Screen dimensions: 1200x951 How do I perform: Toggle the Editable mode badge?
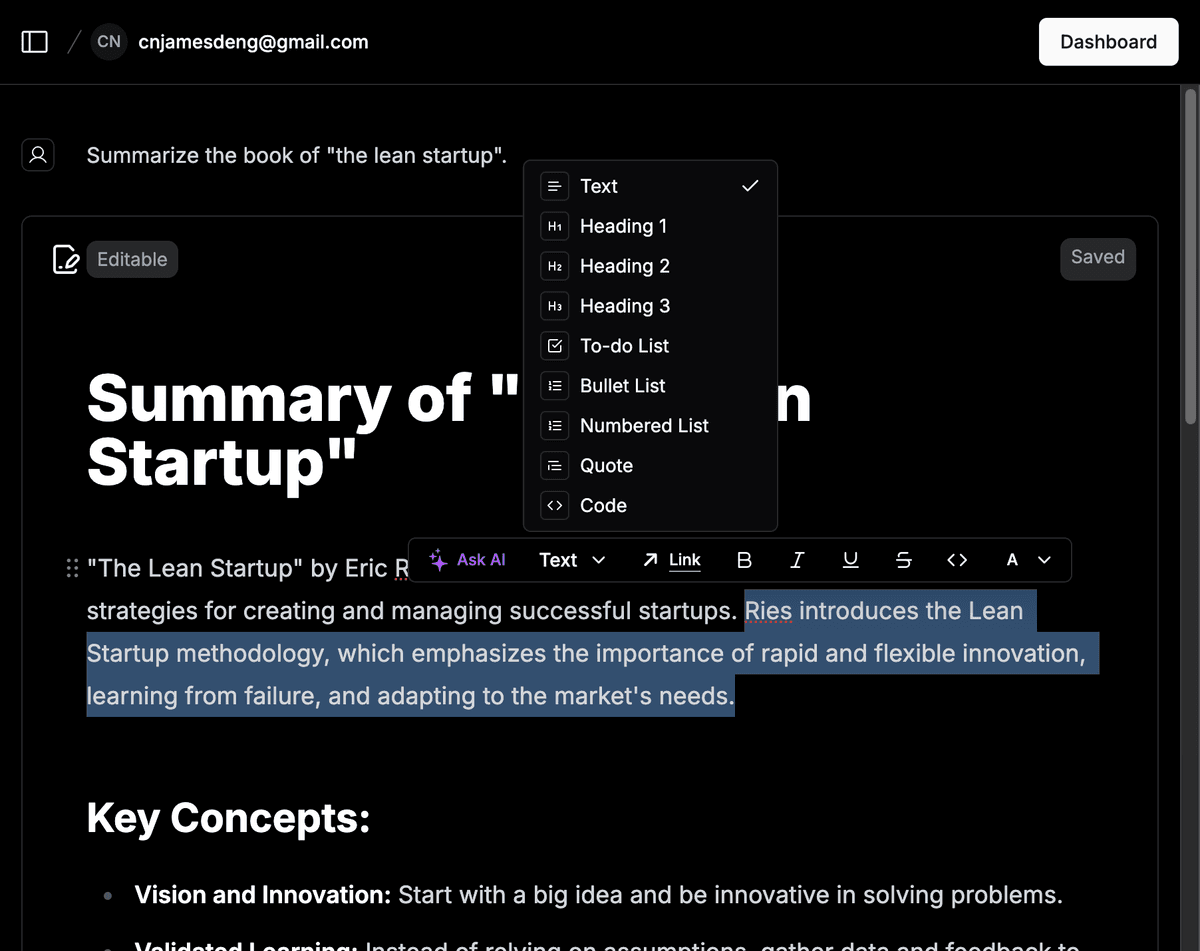[132, 259]
